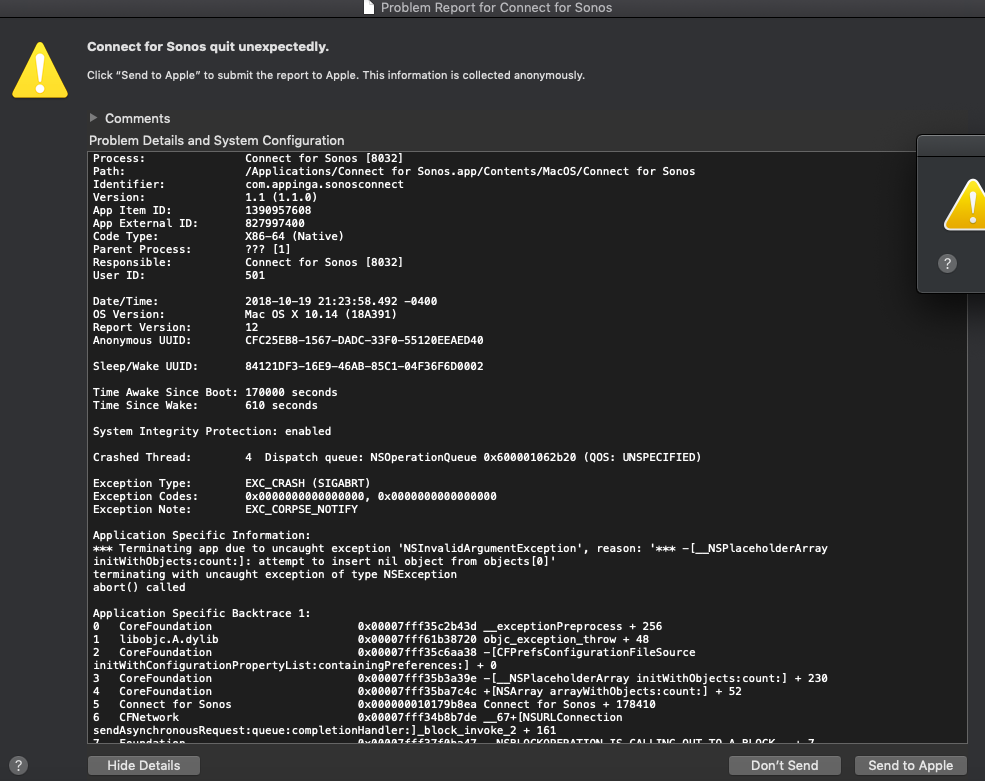Click the instruction text about 'Send to Apple'
Screen dimensions: 985x781
point(336,75)
